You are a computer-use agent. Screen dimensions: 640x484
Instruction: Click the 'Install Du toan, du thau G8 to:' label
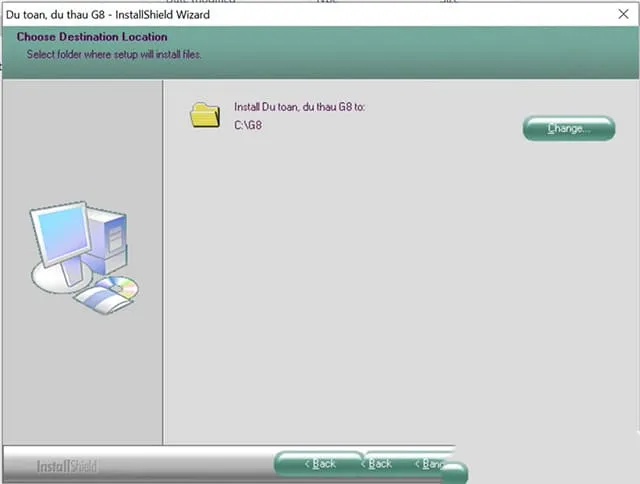point(299,107)
